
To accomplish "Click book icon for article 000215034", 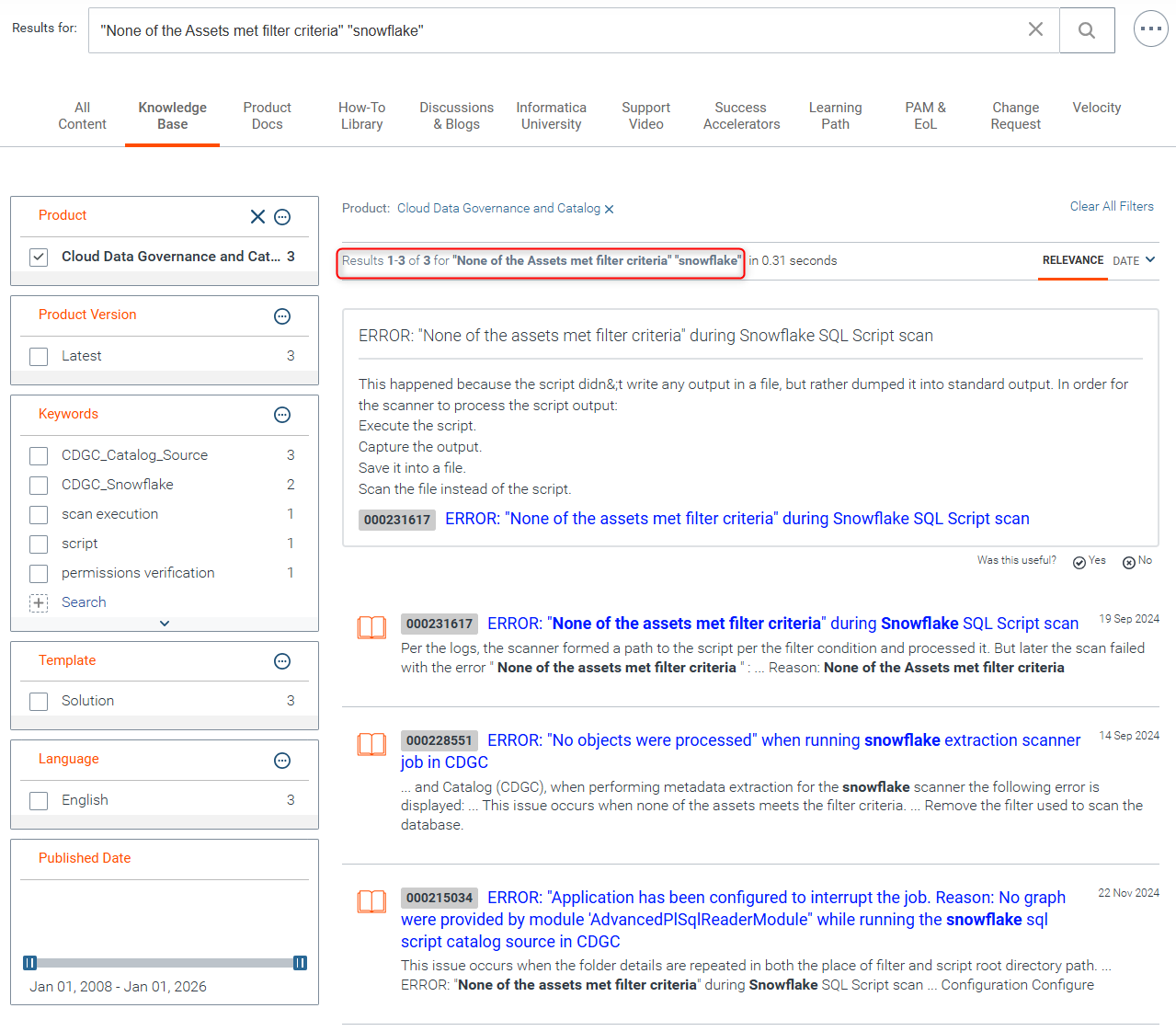I will (x=371, y=901).
